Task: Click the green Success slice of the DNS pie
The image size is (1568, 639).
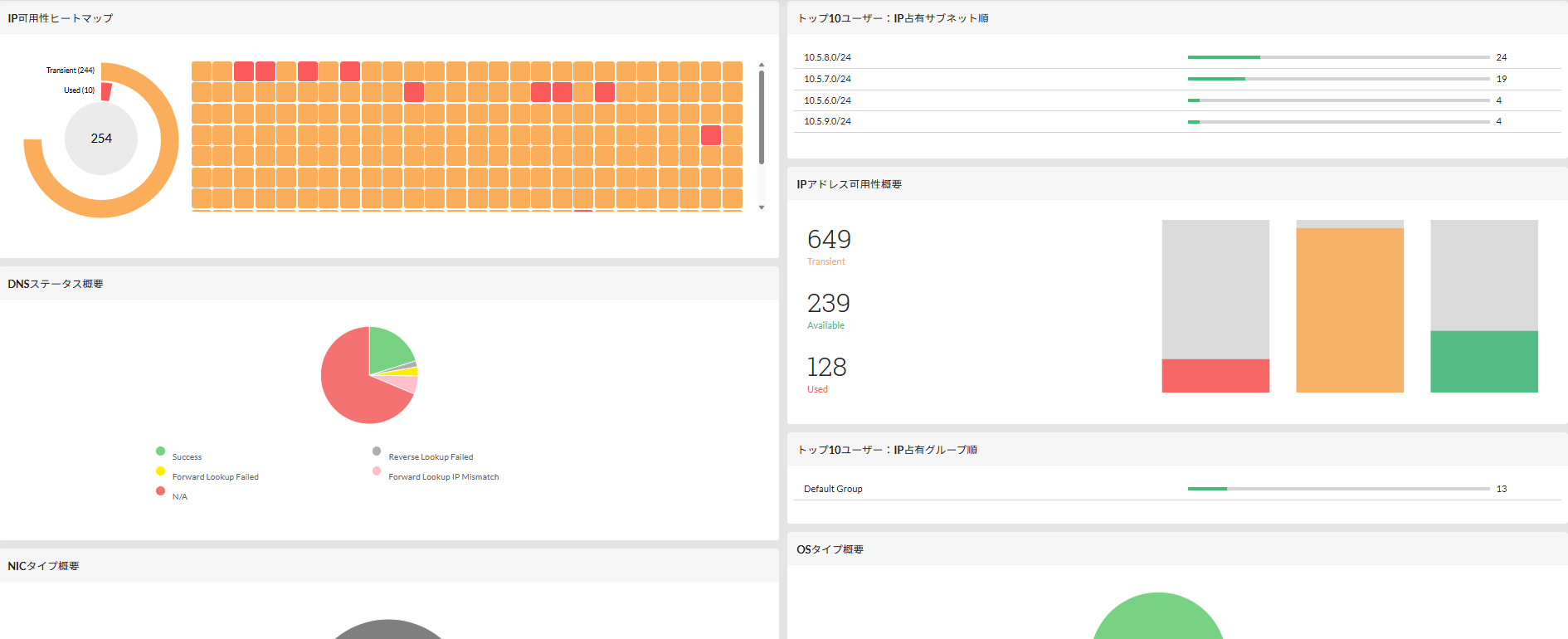Action: [388, 350]
